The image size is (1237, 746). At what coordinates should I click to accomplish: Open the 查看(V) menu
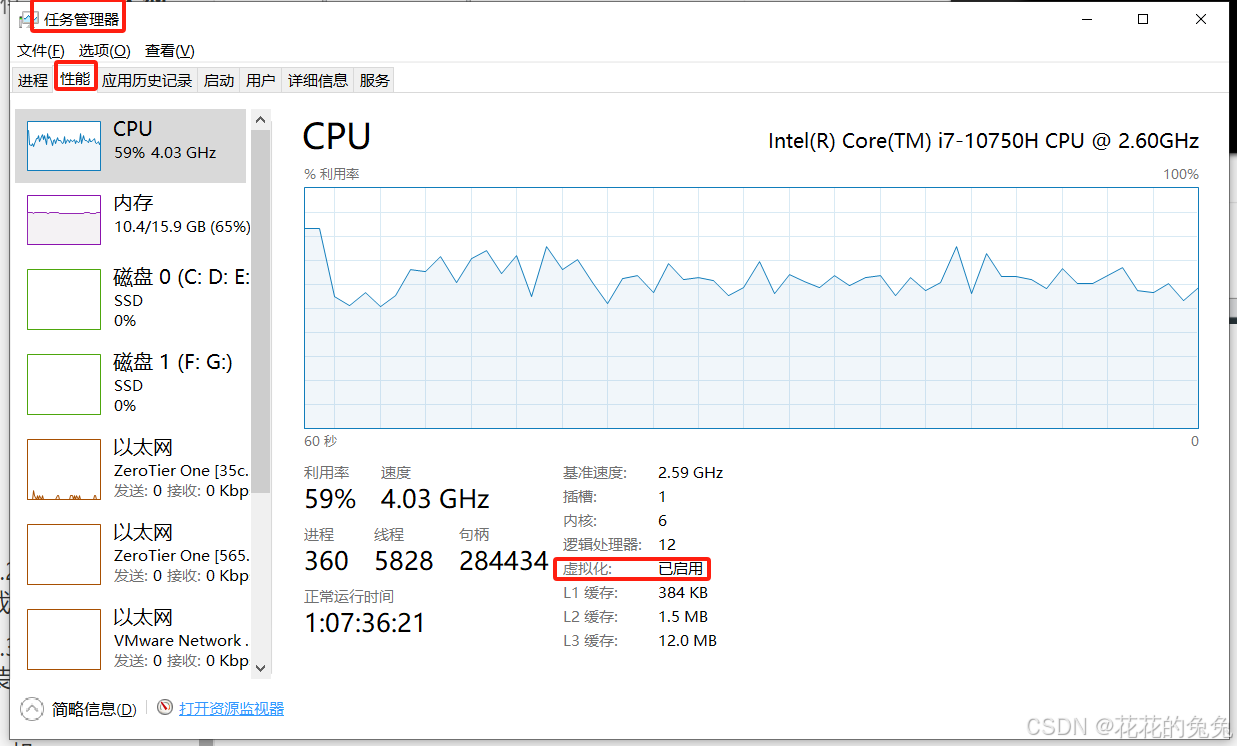tap(169, 51)
